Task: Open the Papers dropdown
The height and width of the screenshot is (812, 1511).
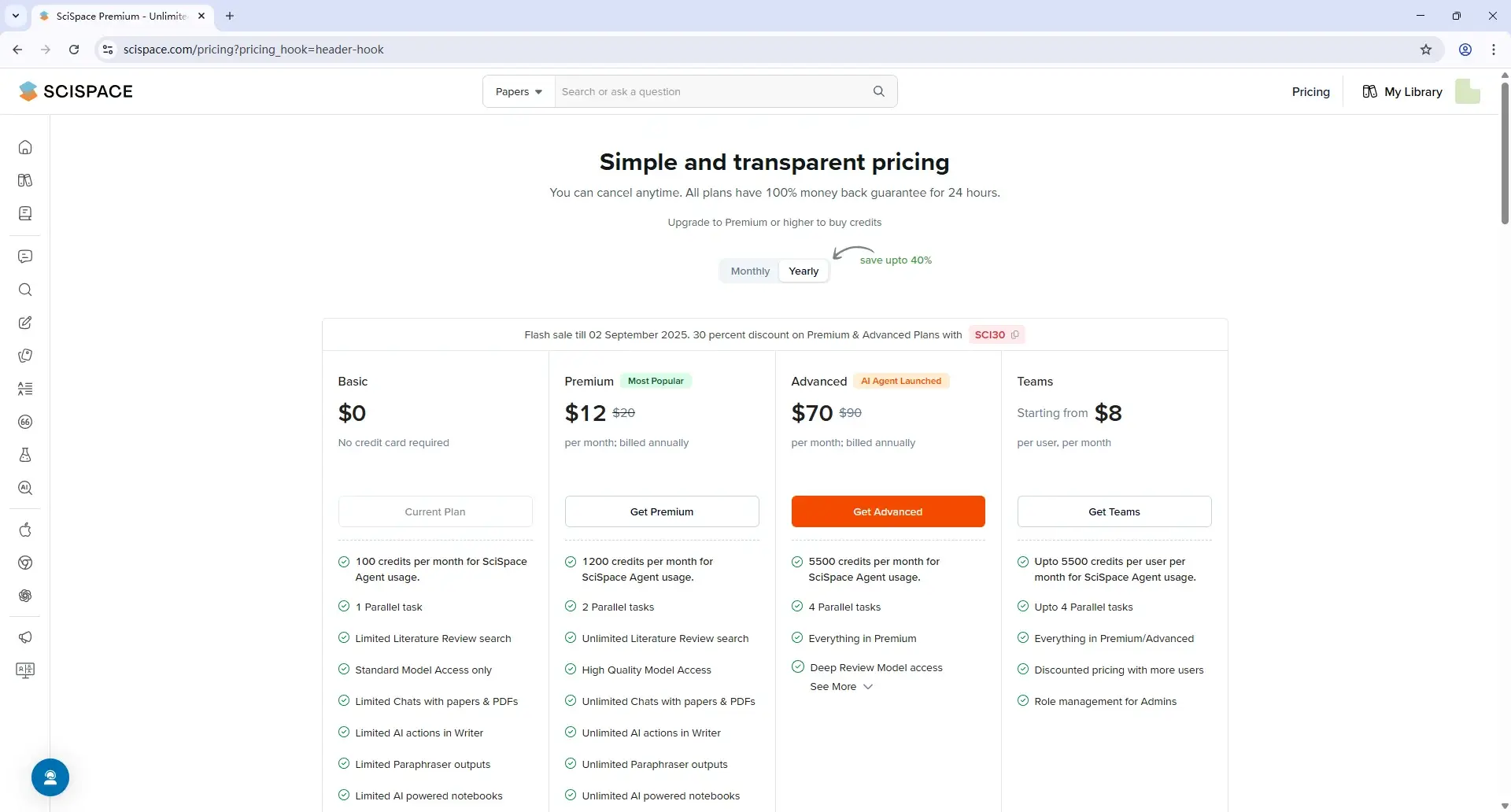Action: coord(519,91)
